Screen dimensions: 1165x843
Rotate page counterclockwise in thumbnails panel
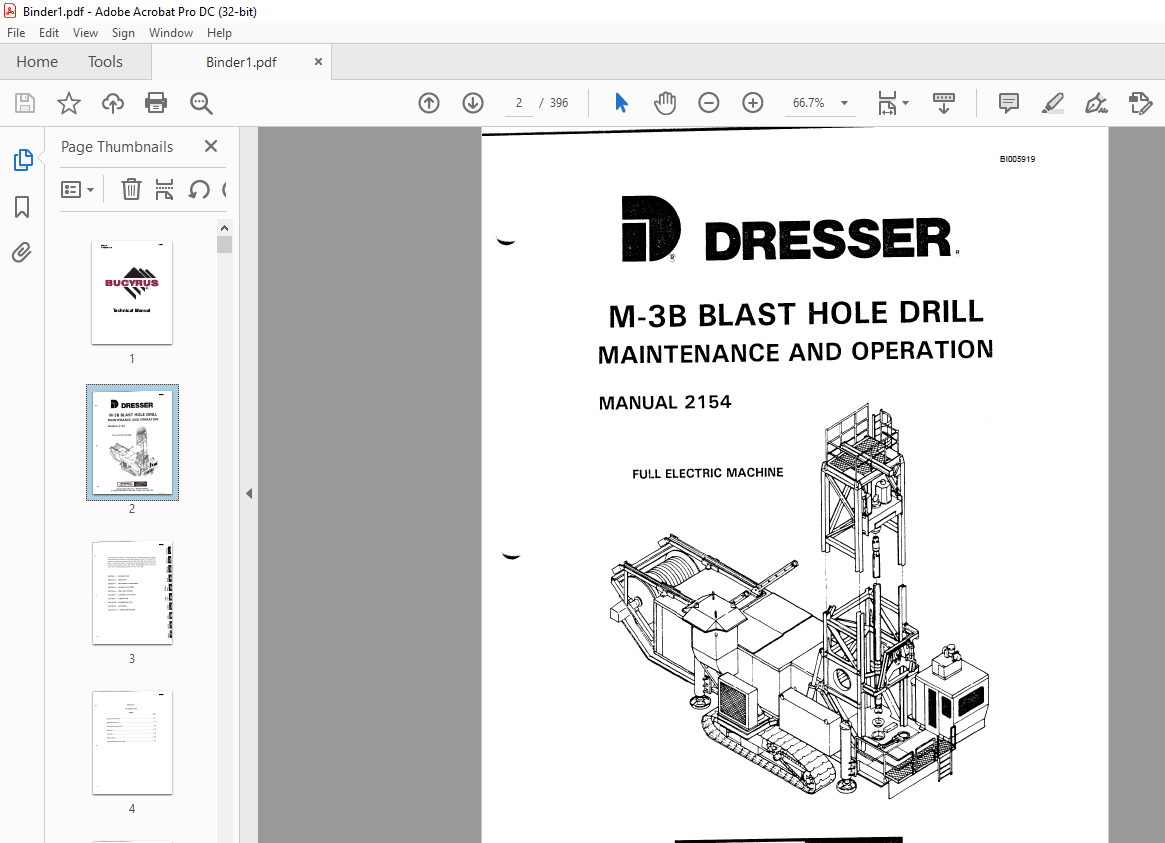198,189
